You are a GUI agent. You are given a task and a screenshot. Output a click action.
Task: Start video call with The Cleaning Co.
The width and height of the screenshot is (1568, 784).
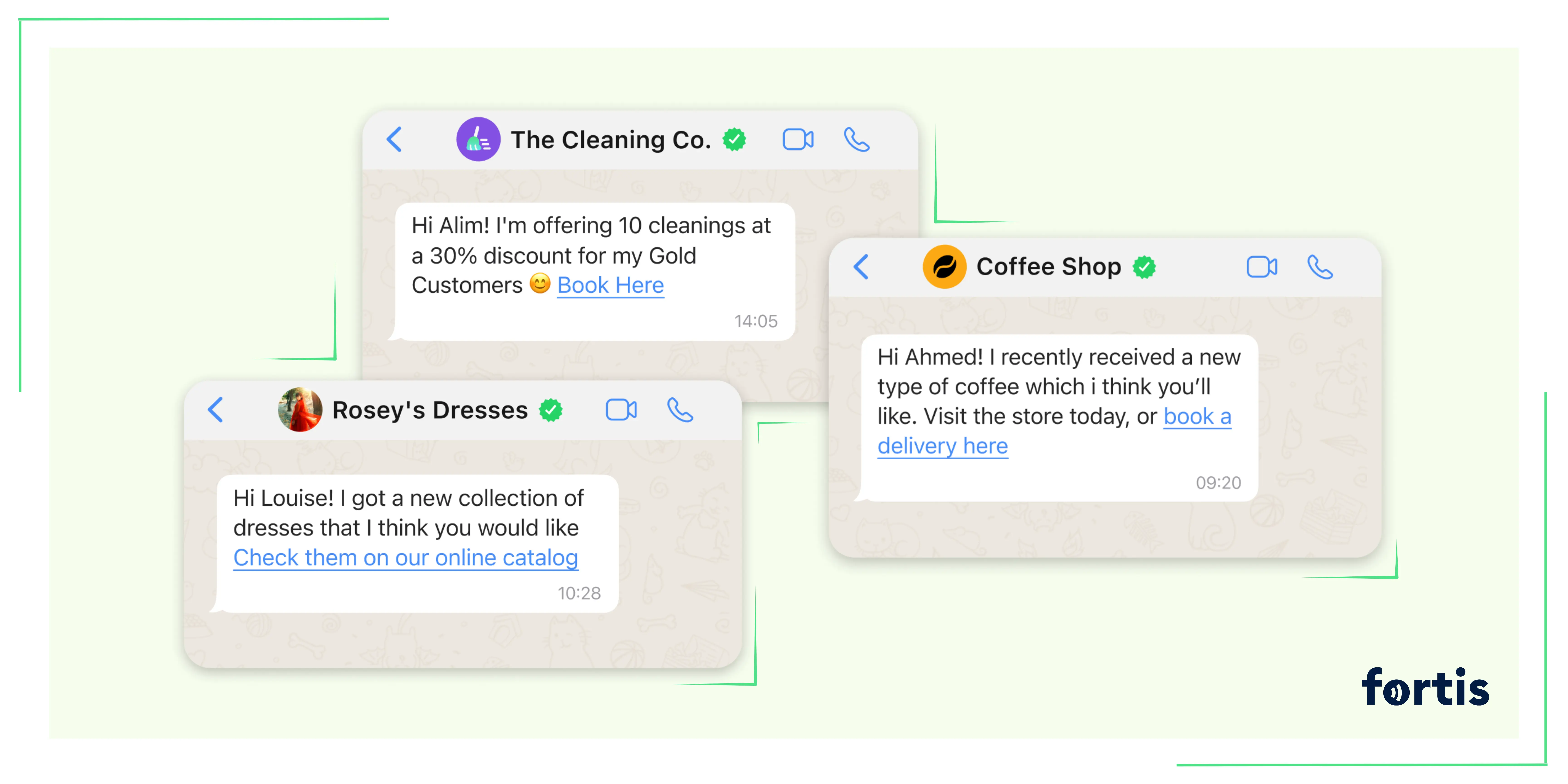(798, 139)
